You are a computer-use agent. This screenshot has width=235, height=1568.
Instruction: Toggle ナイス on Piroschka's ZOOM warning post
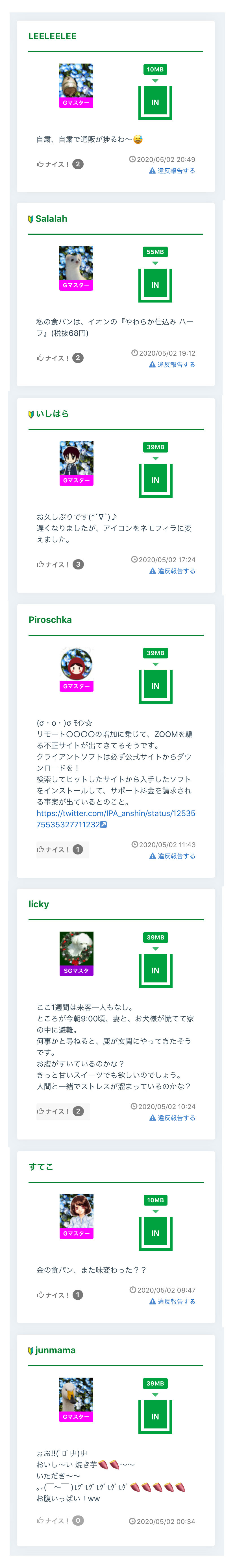(x=53, y=849)
